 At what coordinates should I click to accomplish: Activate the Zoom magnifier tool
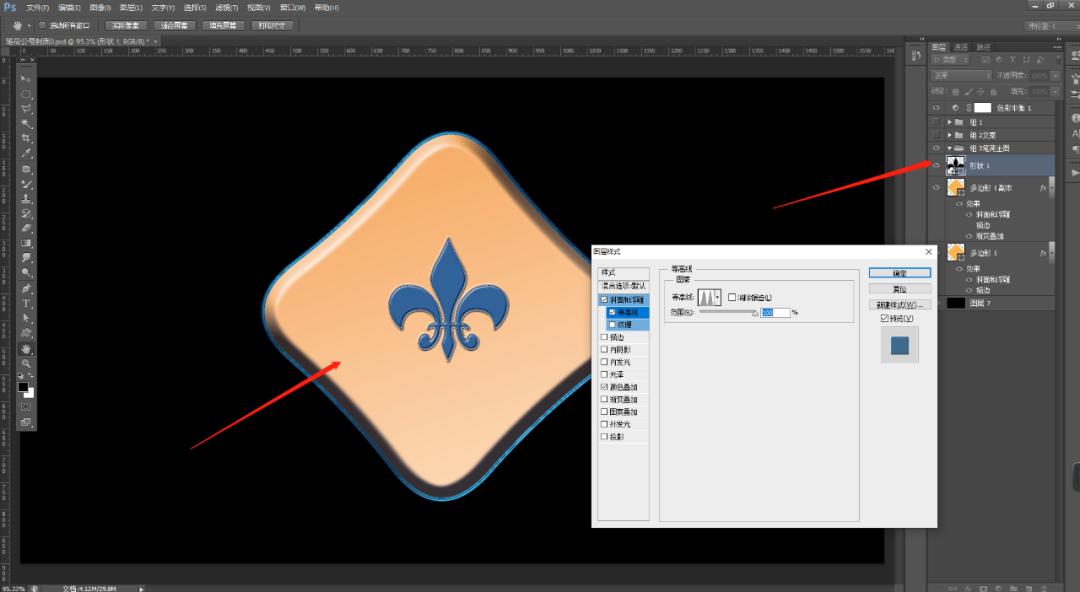point(26,363)
